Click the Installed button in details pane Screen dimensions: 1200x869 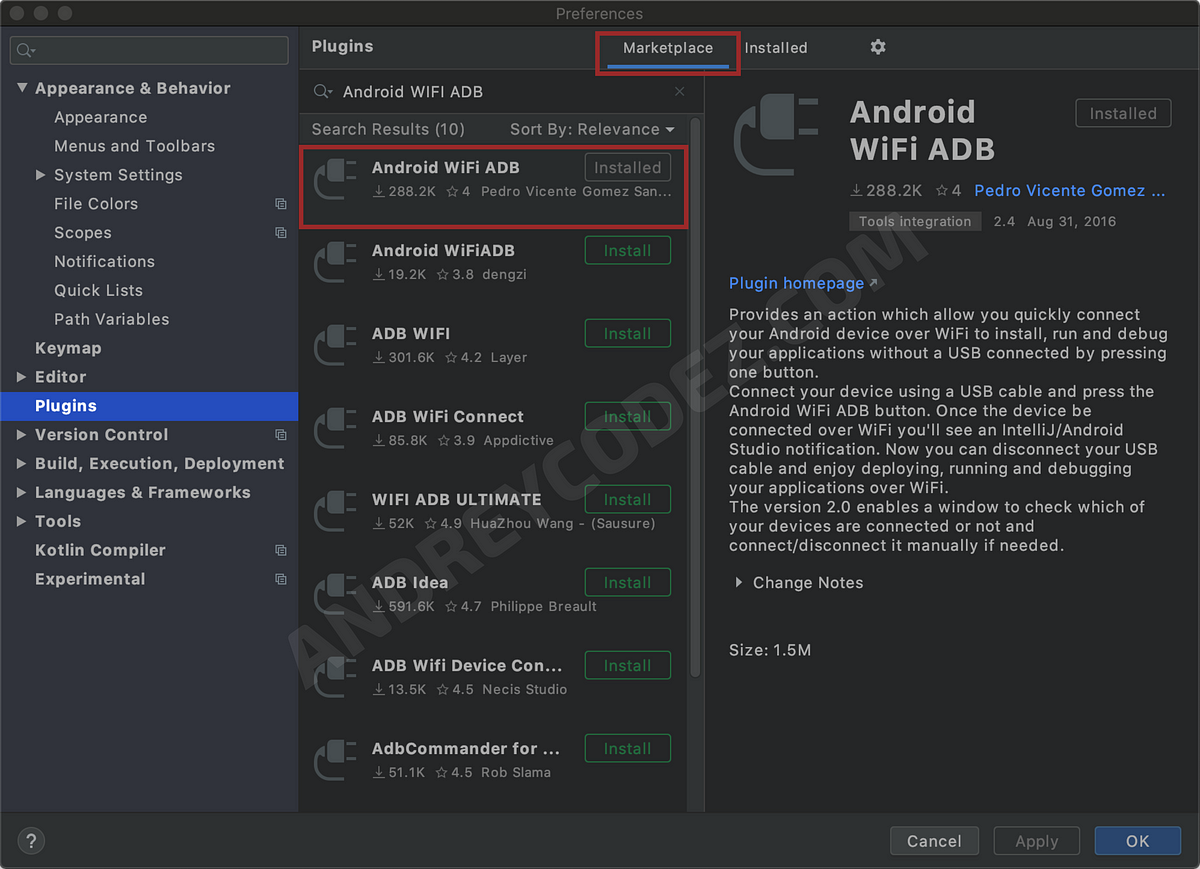[1123, 114]
